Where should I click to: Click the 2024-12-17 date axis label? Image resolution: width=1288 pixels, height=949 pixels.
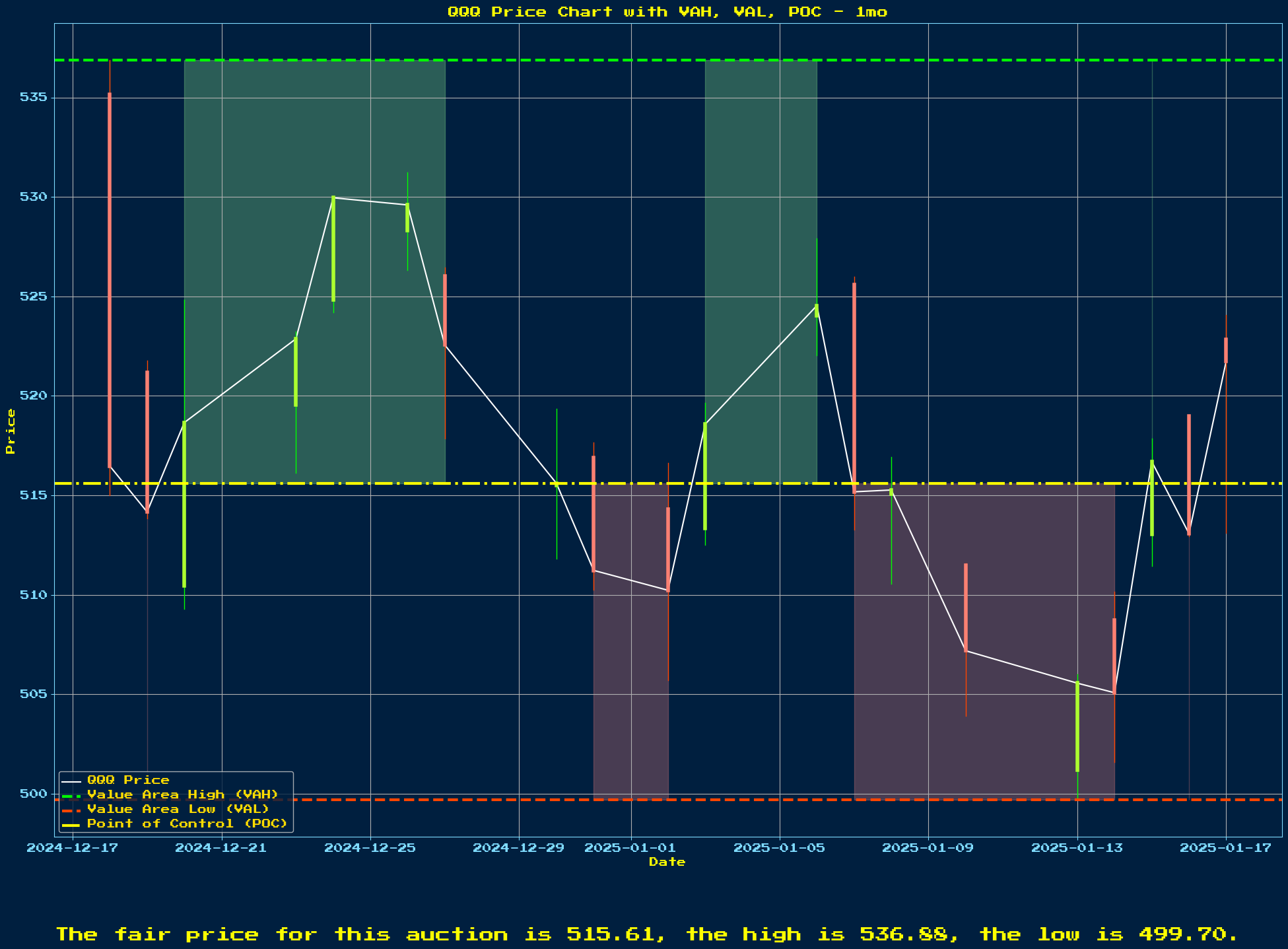coord(73,848)
